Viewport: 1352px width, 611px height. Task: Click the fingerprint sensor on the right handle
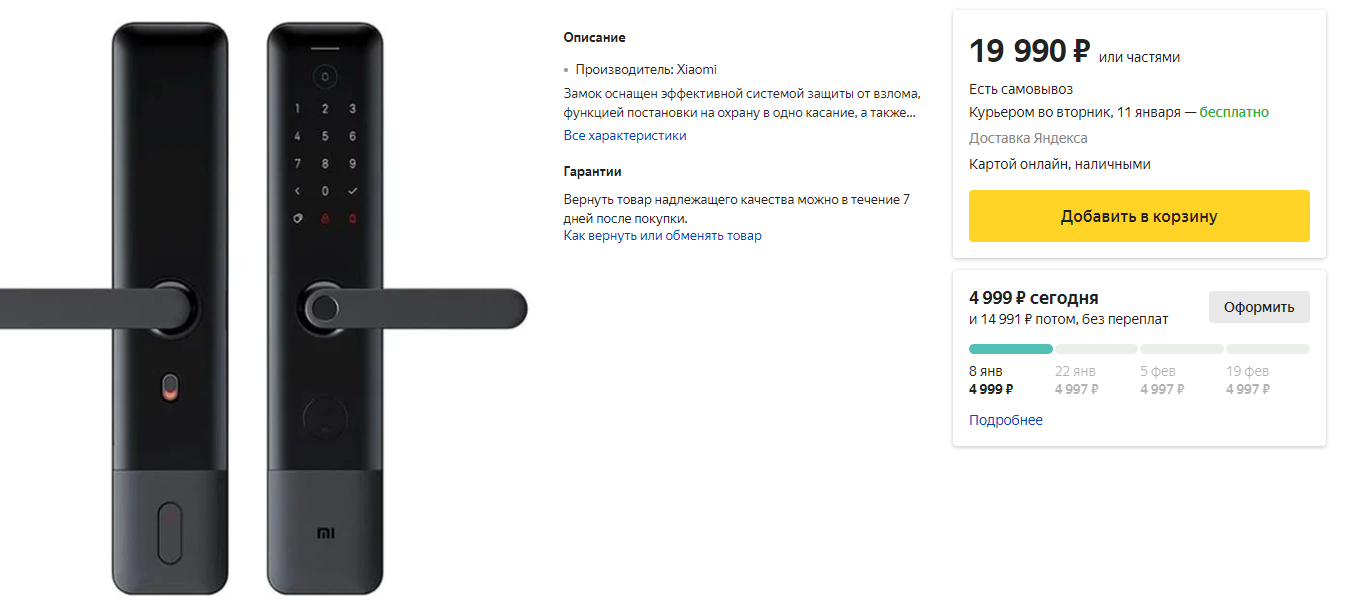pyautogui.click(x=324, y=309)
